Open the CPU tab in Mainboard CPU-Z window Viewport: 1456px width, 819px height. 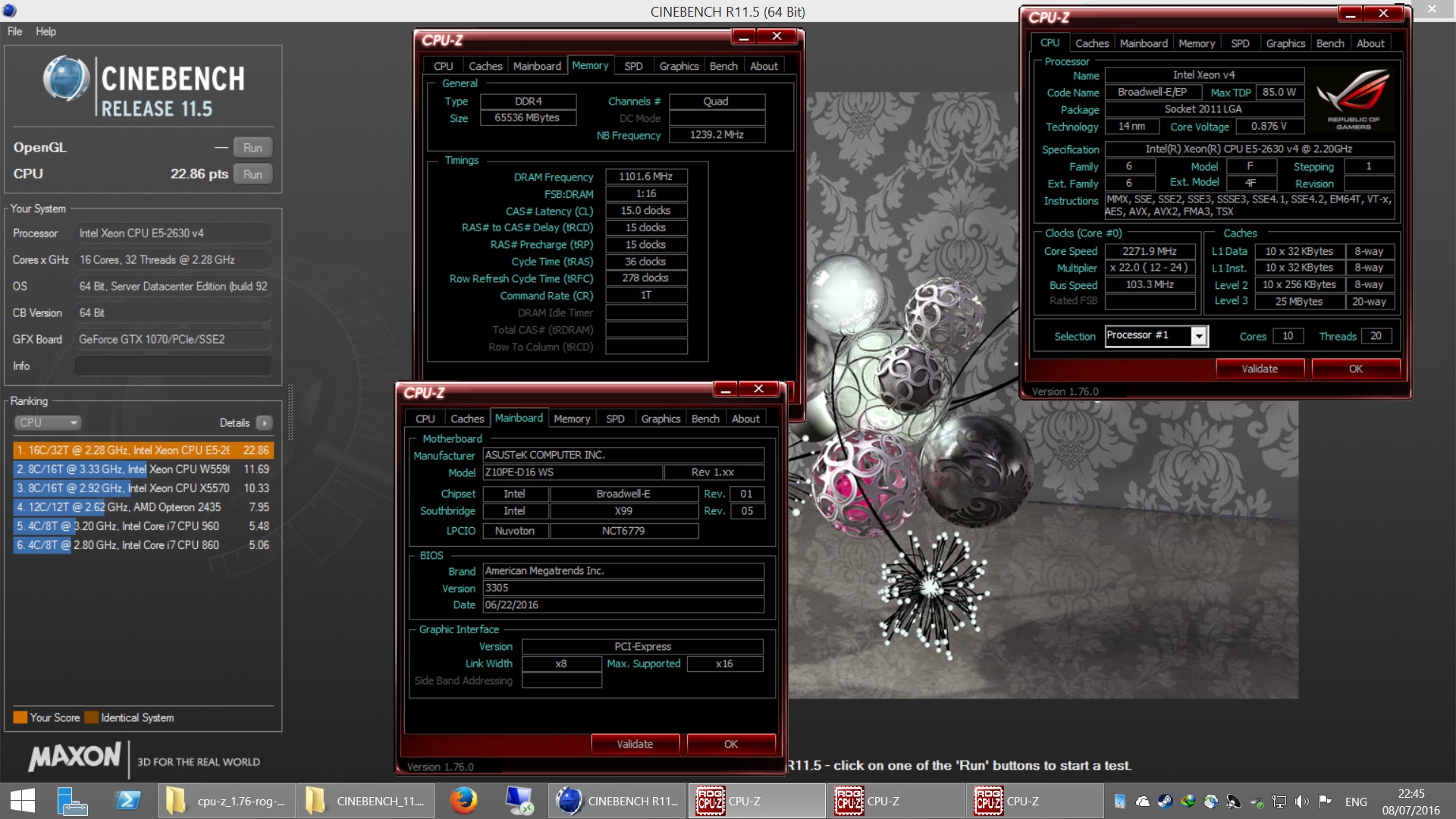pos(425,419)
